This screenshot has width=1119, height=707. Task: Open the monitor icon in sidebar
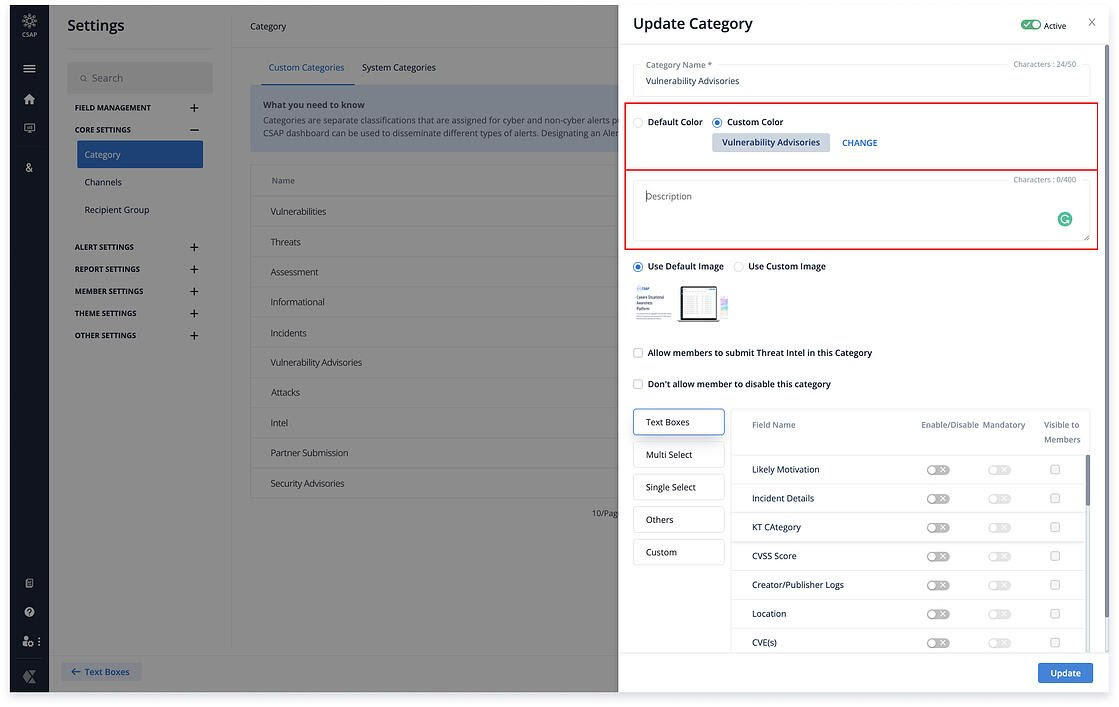click(x=29, y=129)
